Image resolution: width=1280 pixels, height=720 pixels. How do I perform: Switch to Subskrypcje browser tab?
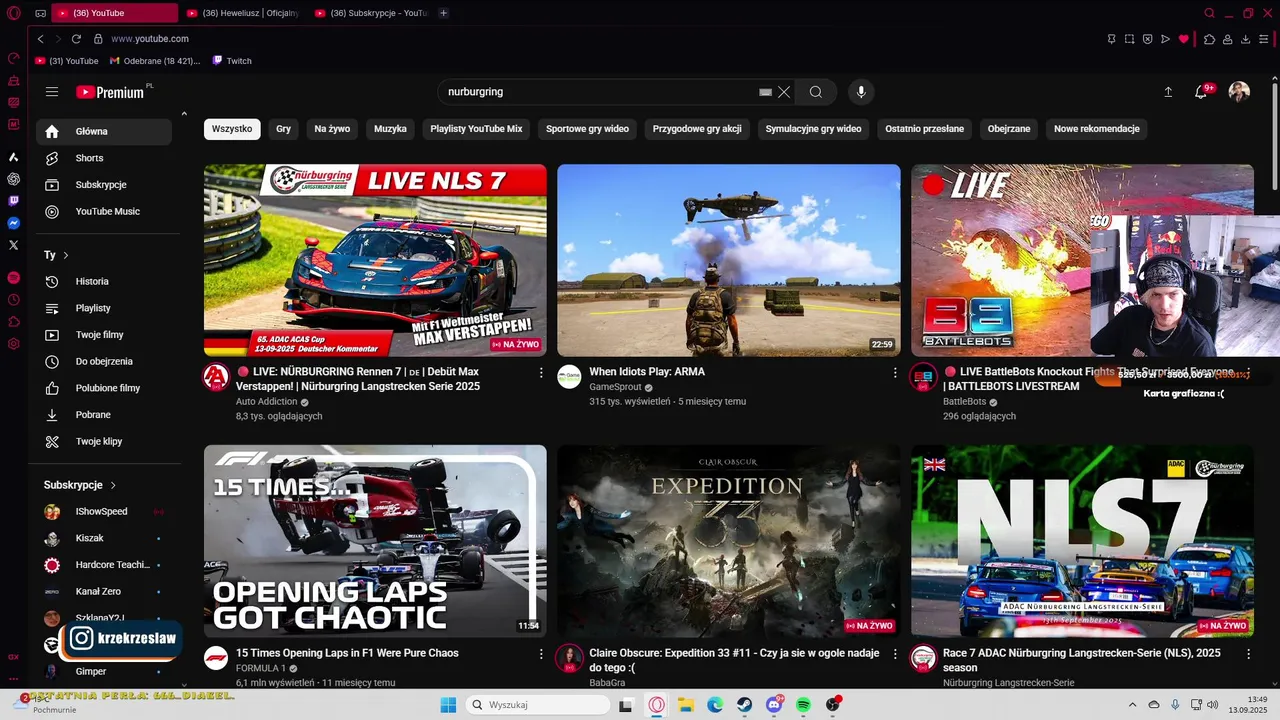pyautogui.click(x=370, y=13)
